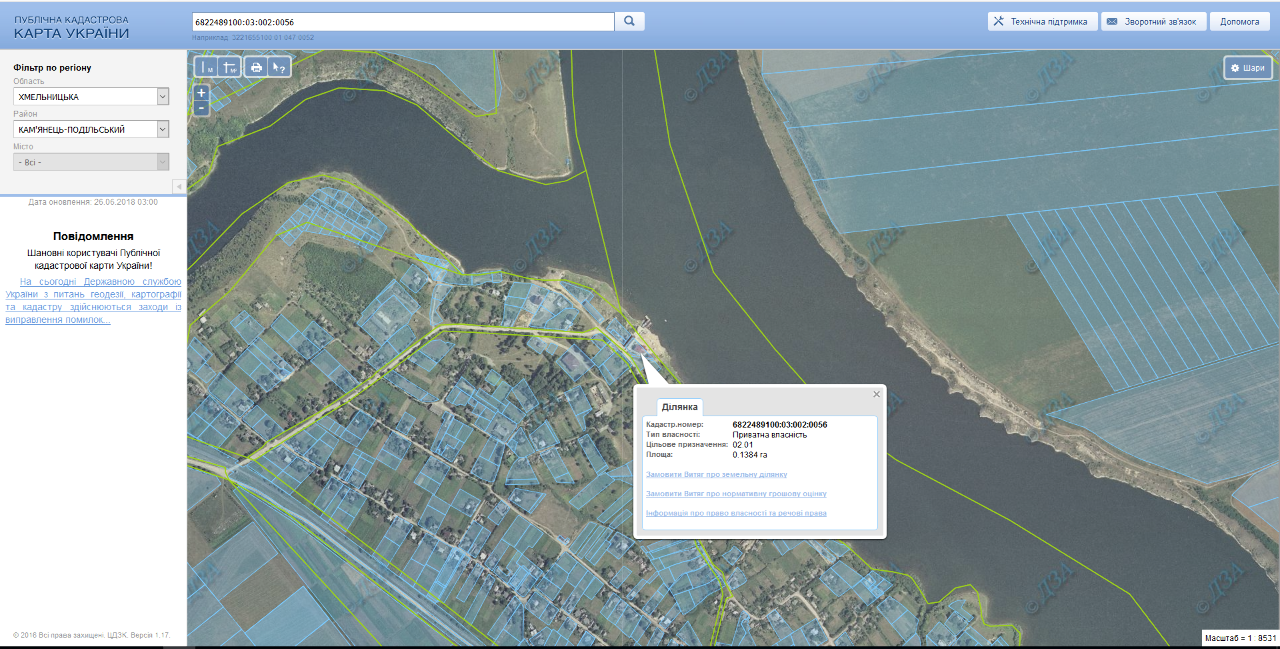Click the magnifier search button
The image size is (1280, 649).
click(x=630, y=21)
